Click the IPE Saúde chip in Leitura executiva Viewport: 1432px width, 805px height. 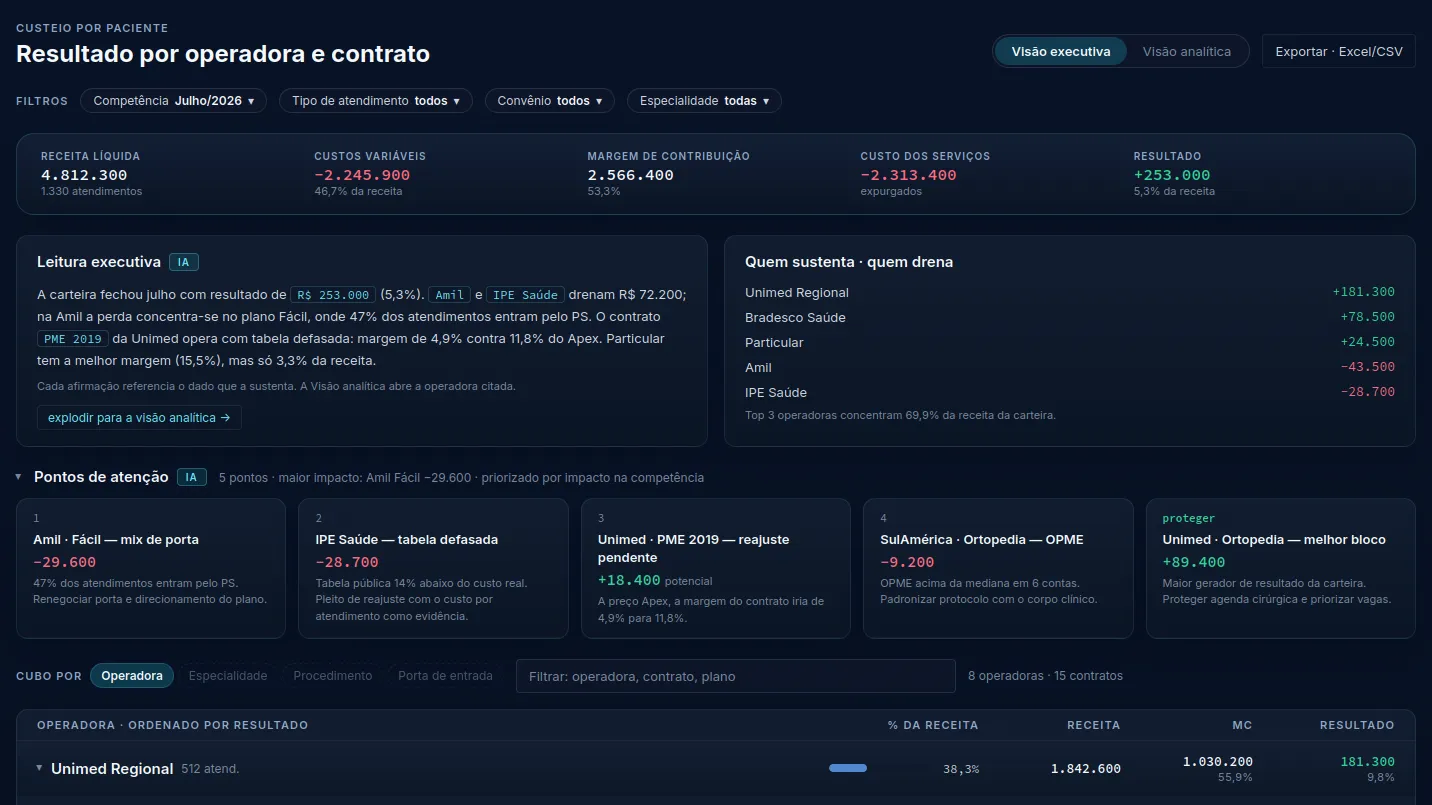tap(526, 295)
